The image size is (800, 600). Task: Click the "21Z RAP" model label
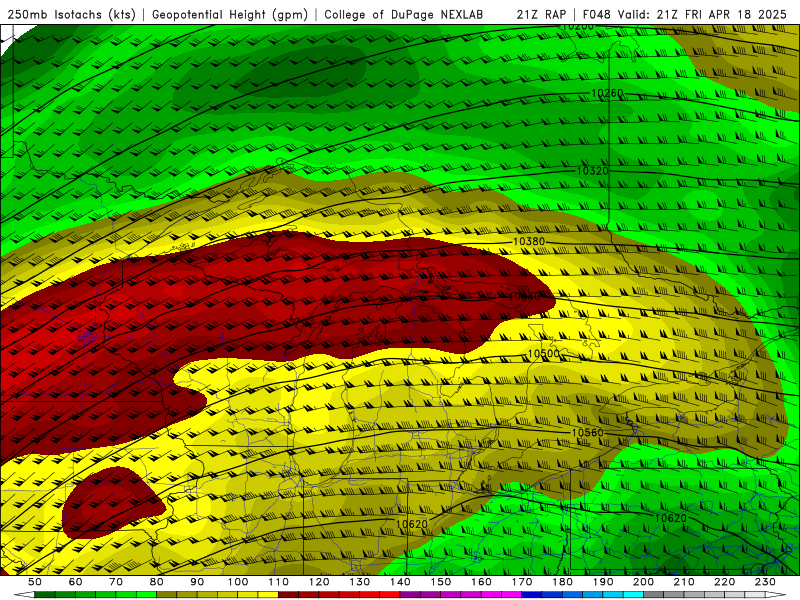(x=541, y=14)
